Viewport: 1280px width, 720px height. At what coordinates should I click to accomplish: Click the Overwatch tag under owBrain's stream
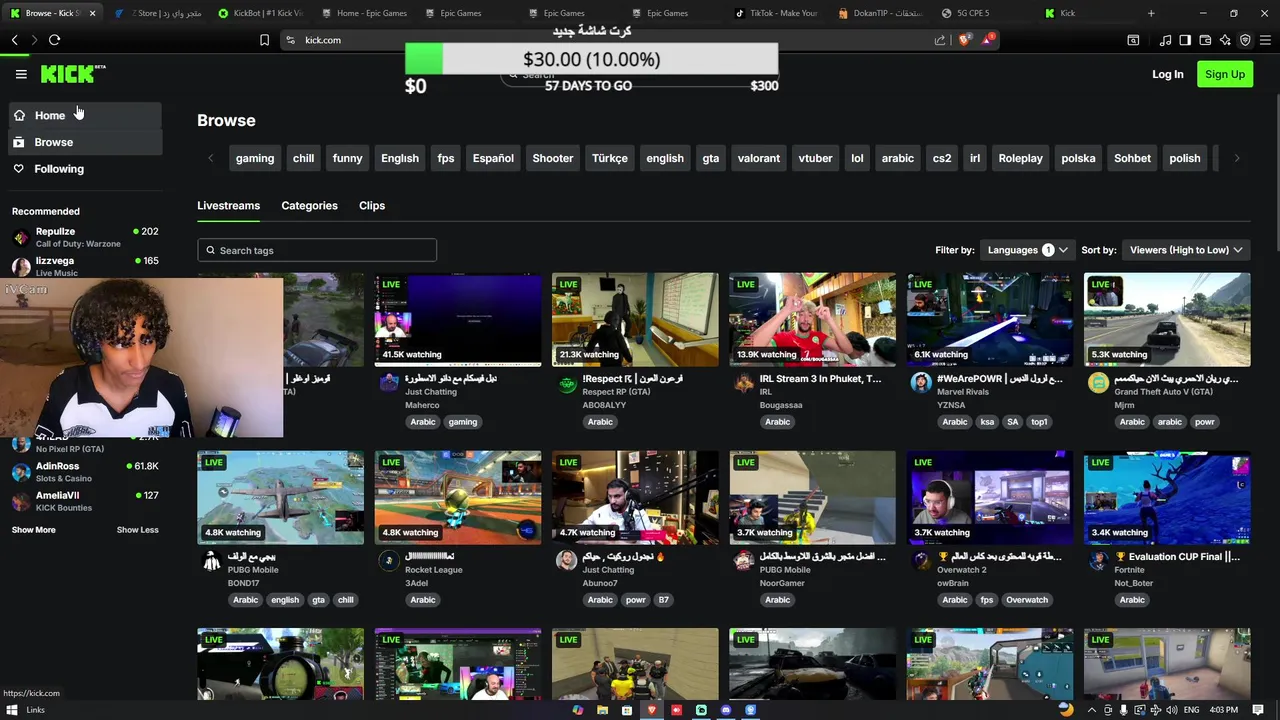[x=1027, y=600]
